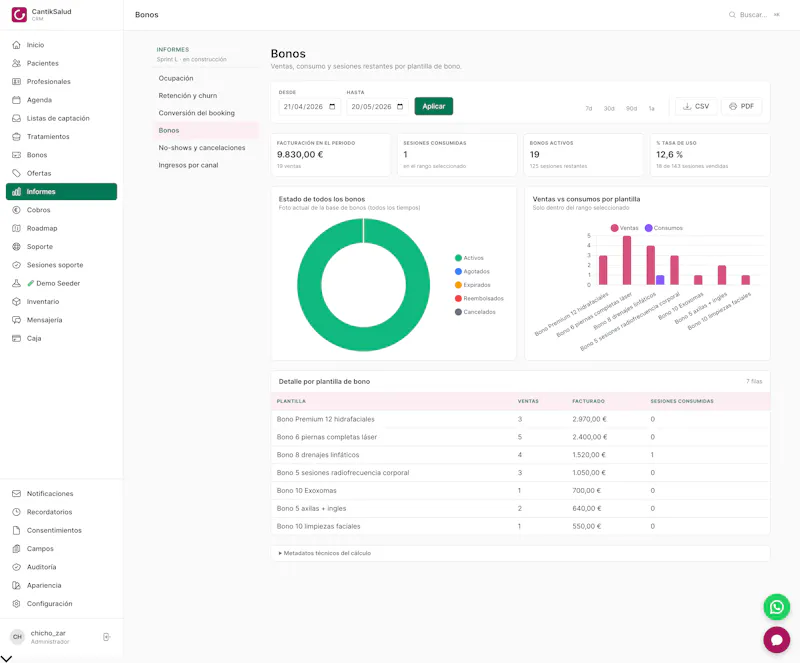Expand Metadatos técnicos del cálculo

[325, 553]
